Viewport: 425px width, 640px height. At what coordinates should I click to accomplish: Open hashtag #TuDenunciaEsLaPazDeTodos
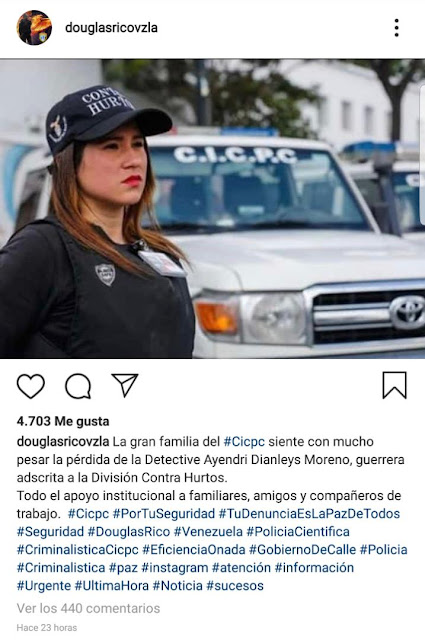pos(309,513)
